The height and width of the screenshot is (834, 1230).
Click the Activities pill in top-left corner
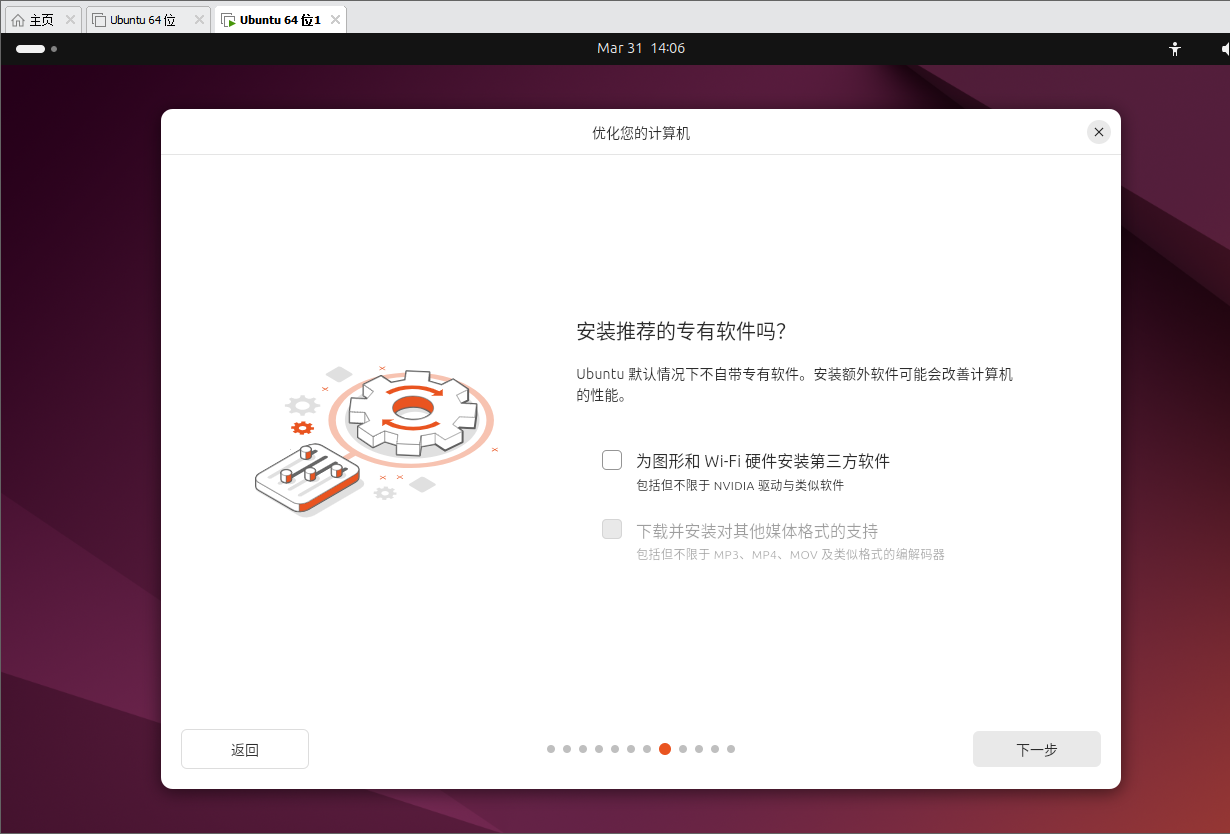tap(36, 48)
